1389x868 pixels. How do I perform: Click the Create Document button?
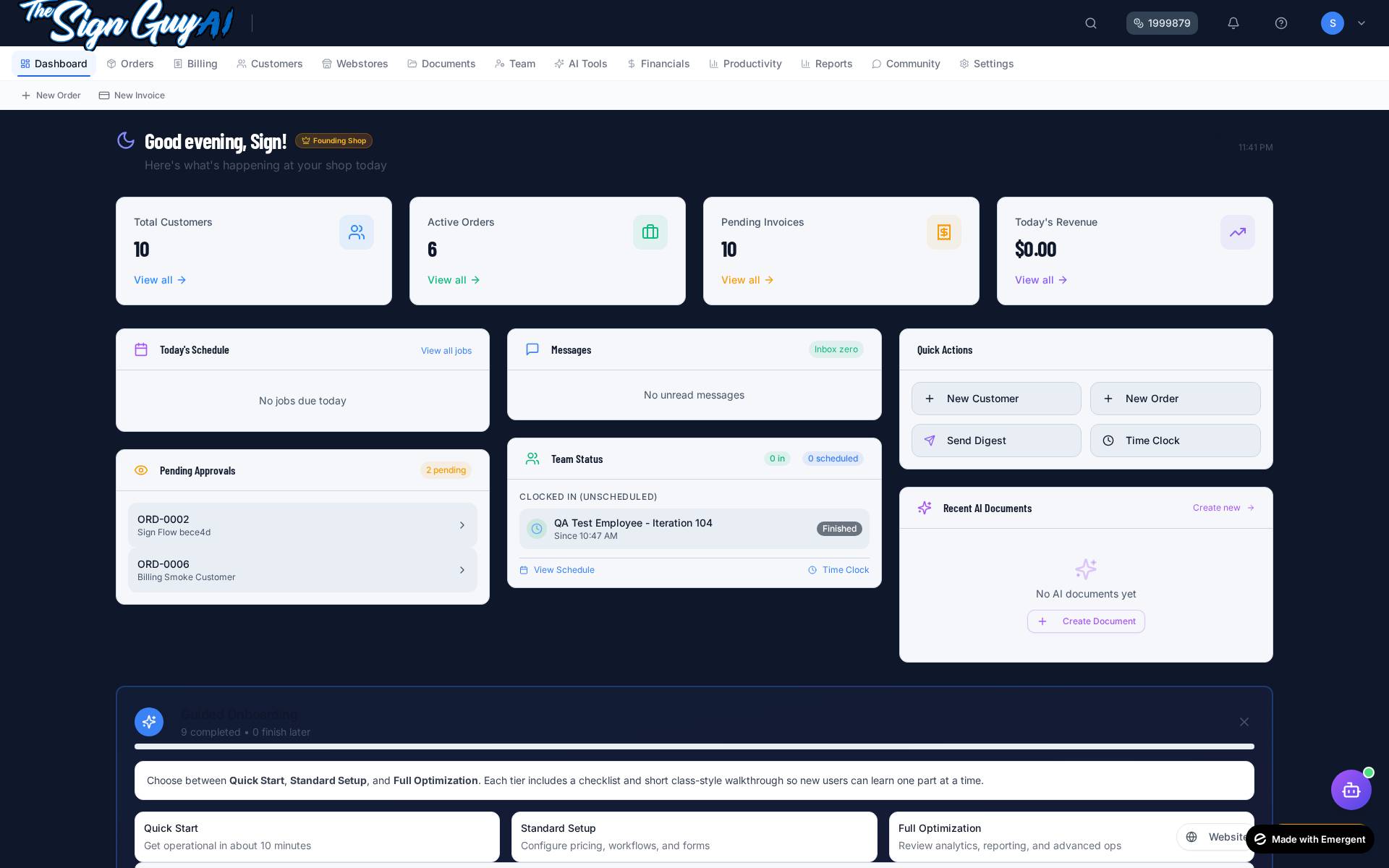(x=1086, y=621)
